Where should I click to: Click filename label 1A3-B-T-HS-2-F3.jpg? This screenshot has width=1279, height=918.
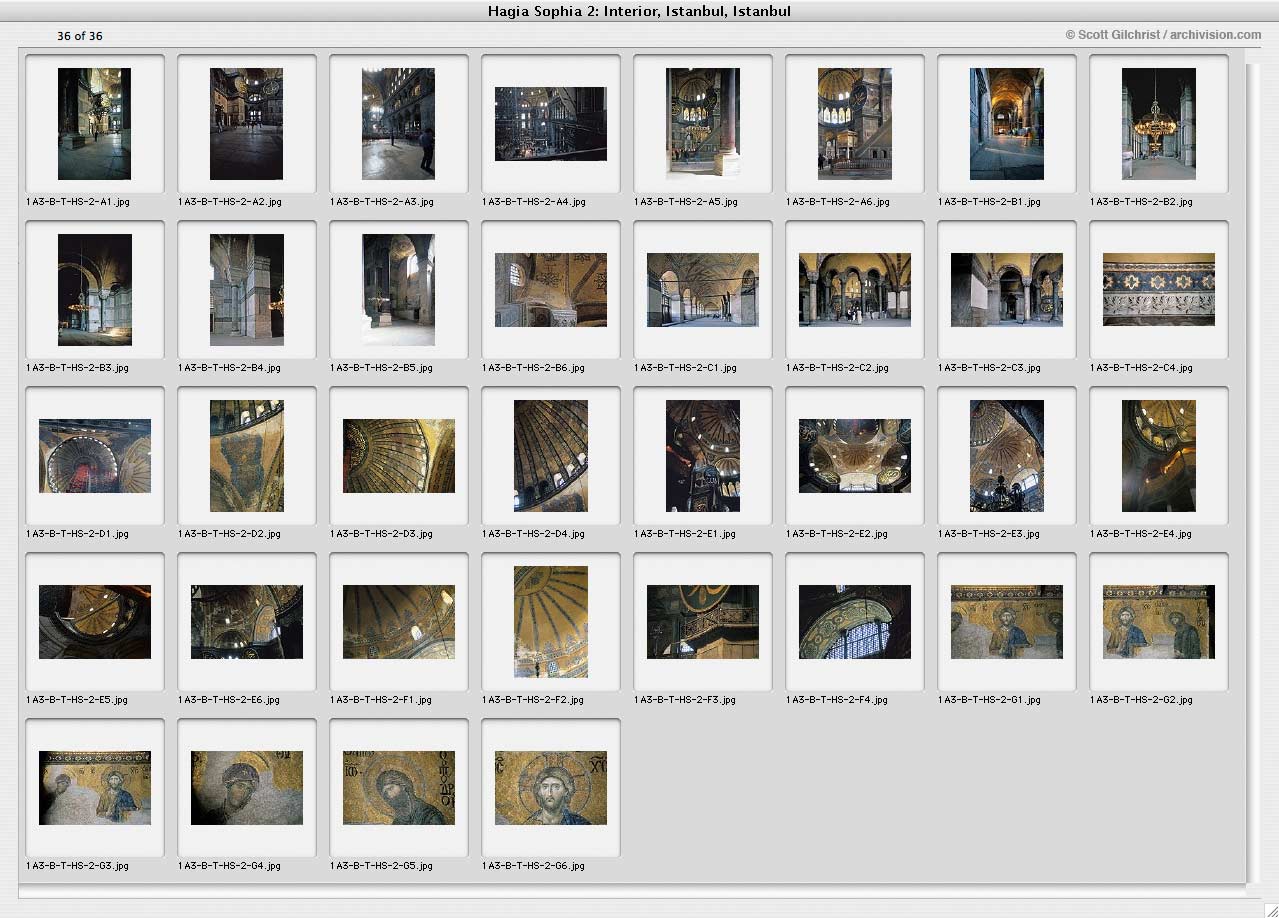click(x=685, y=700)
